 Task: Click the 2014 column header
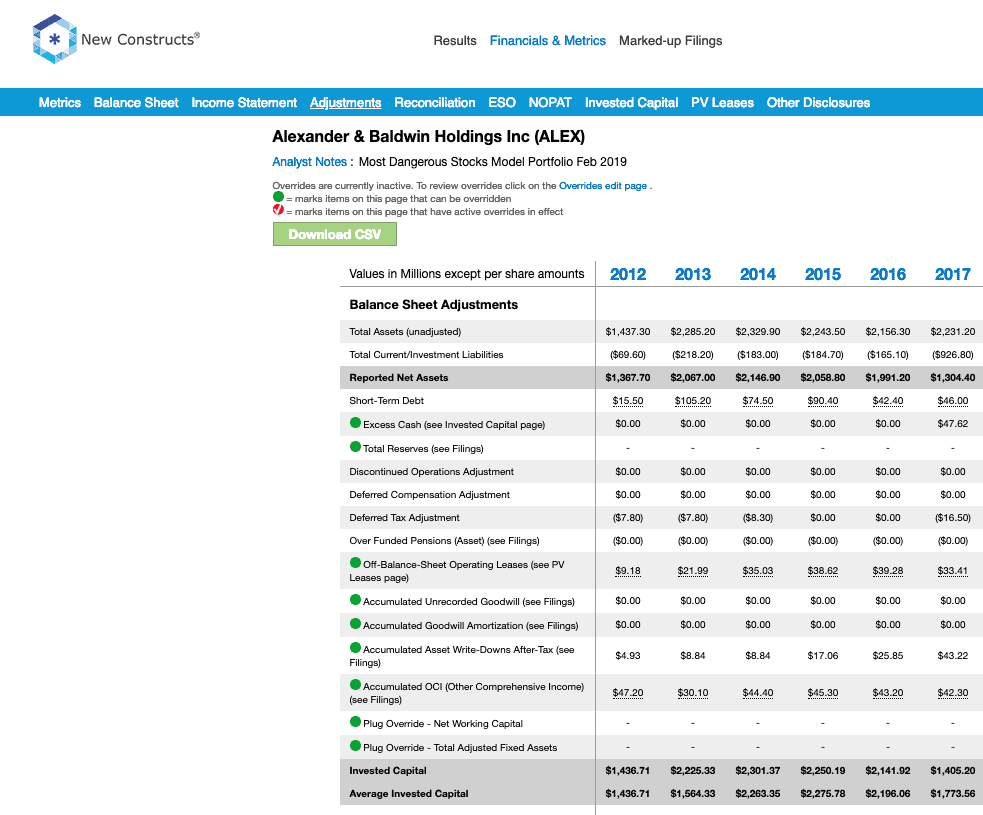pyautogui.click(x=757, y=274)
